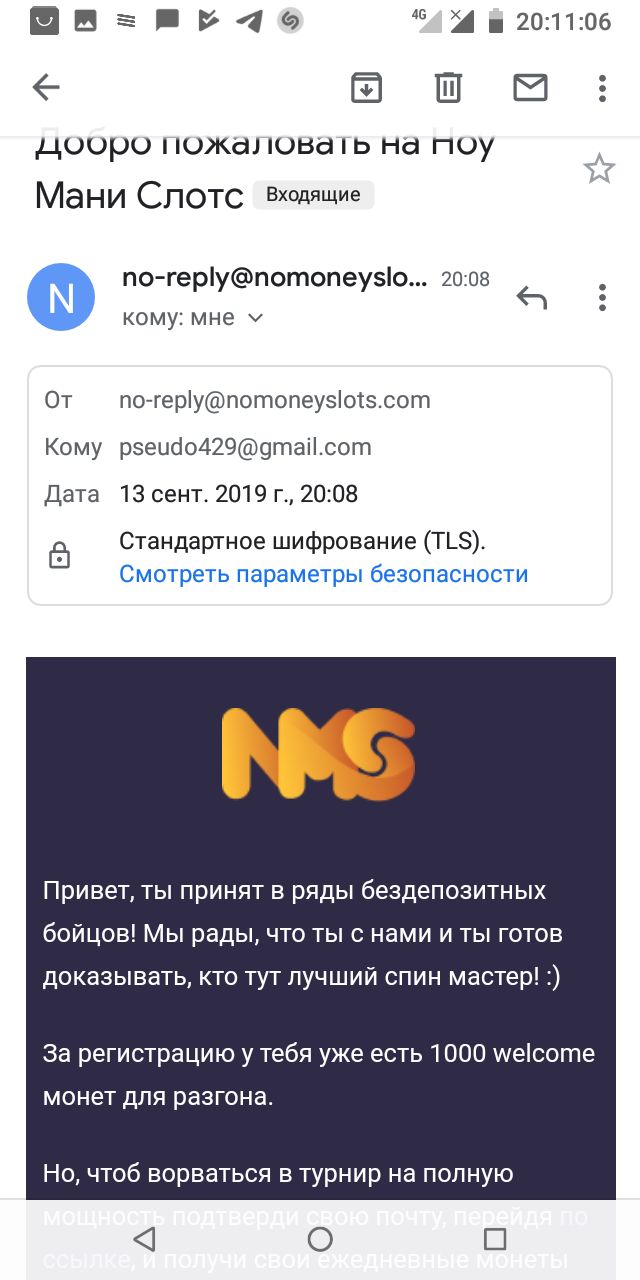Tap the back arrow to return to inbox

coord(45,88)
